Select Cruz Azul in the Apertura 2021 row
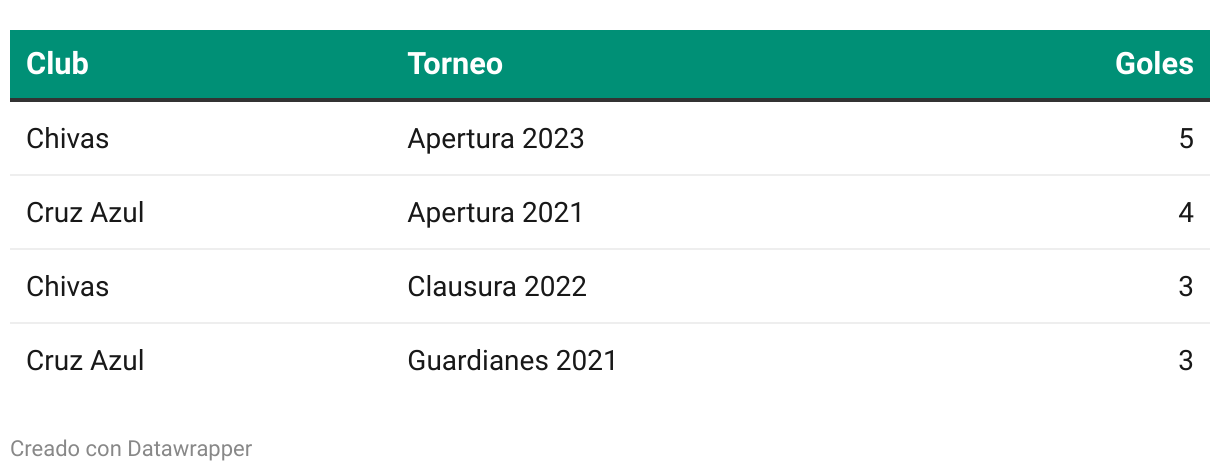Screen dimensions: 1220x472 pyautogui.click(x=85, y=212)
